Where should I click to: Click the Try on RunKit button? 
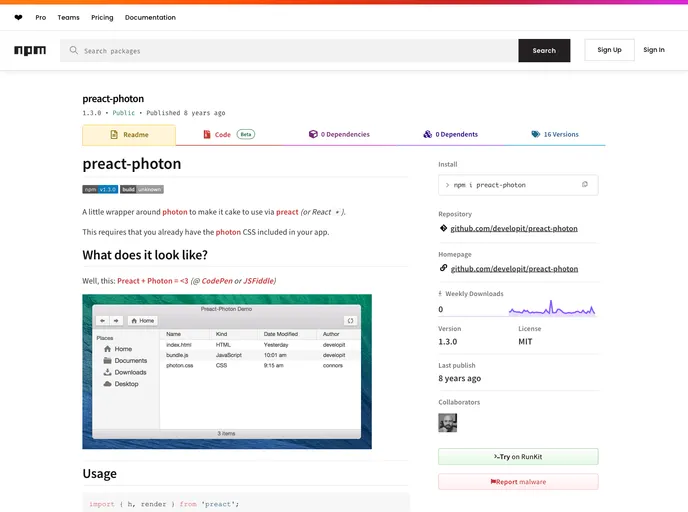click(x=518, y=457)
